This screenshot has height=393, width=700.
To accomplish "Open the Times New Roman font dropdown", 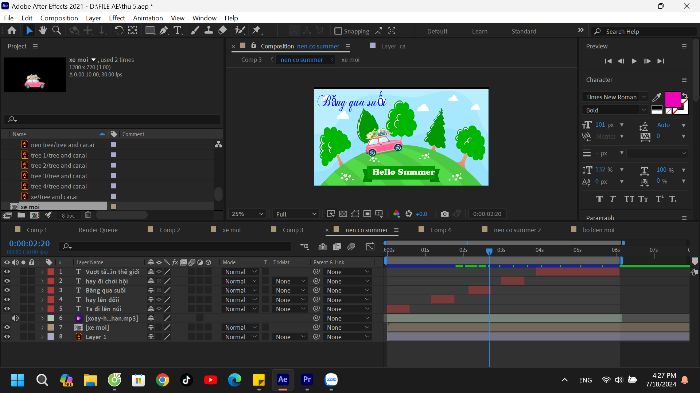I will [x=615, y=97].
